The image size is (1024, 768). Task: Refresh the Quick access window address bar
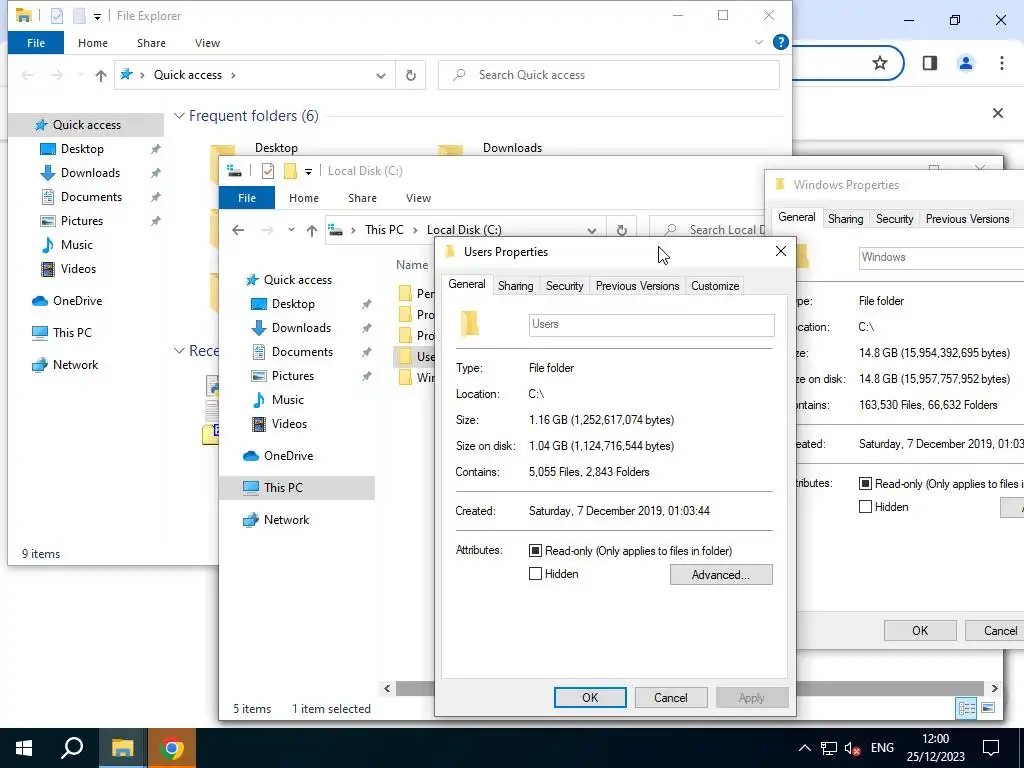(x=411, y=75)
